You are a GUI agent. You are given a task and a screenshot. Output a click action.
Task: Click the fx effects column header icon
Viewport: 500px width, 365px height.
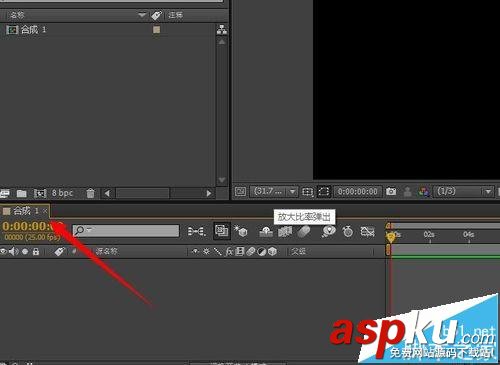click(229, 251)
